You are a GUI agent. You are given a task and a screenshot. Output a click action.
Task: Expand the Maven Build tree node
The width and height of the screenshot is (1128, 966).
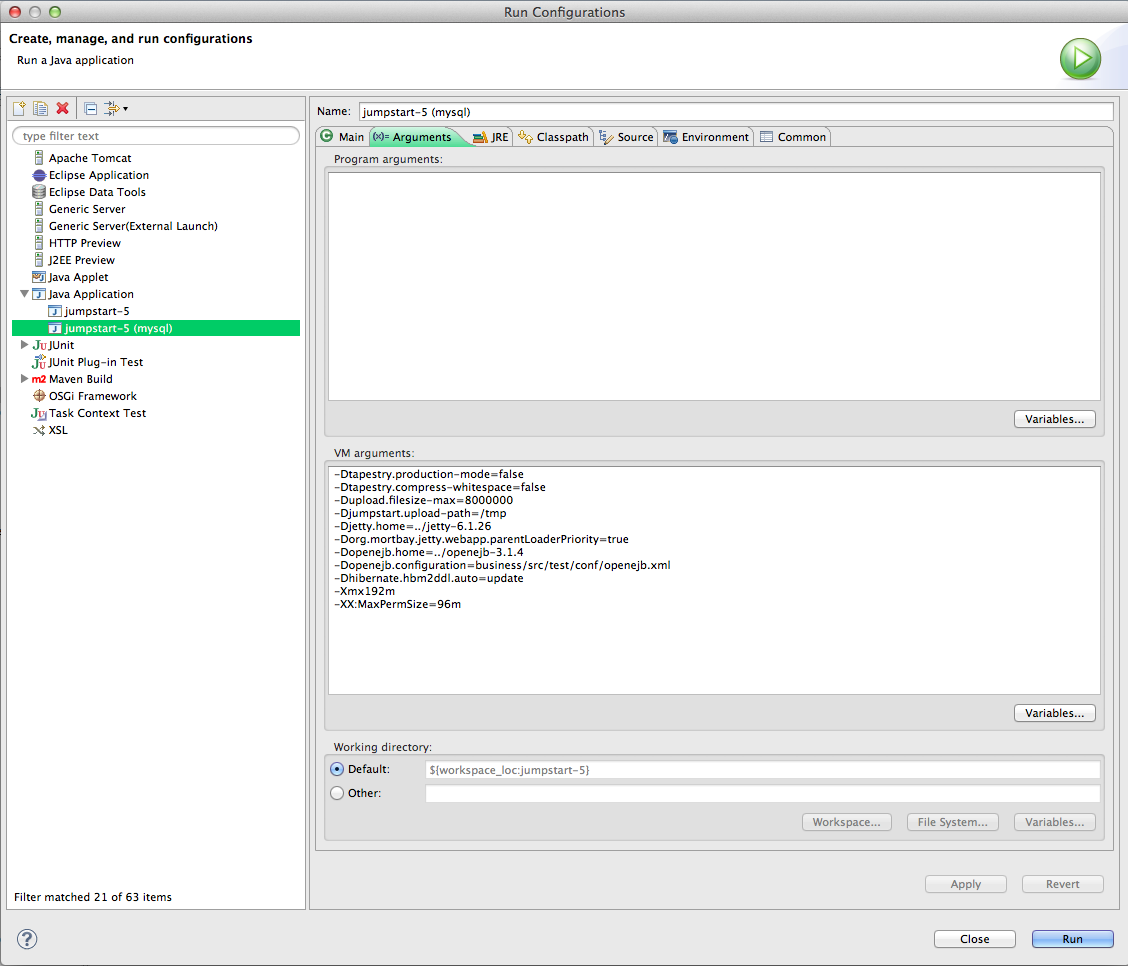click(25, 379)
